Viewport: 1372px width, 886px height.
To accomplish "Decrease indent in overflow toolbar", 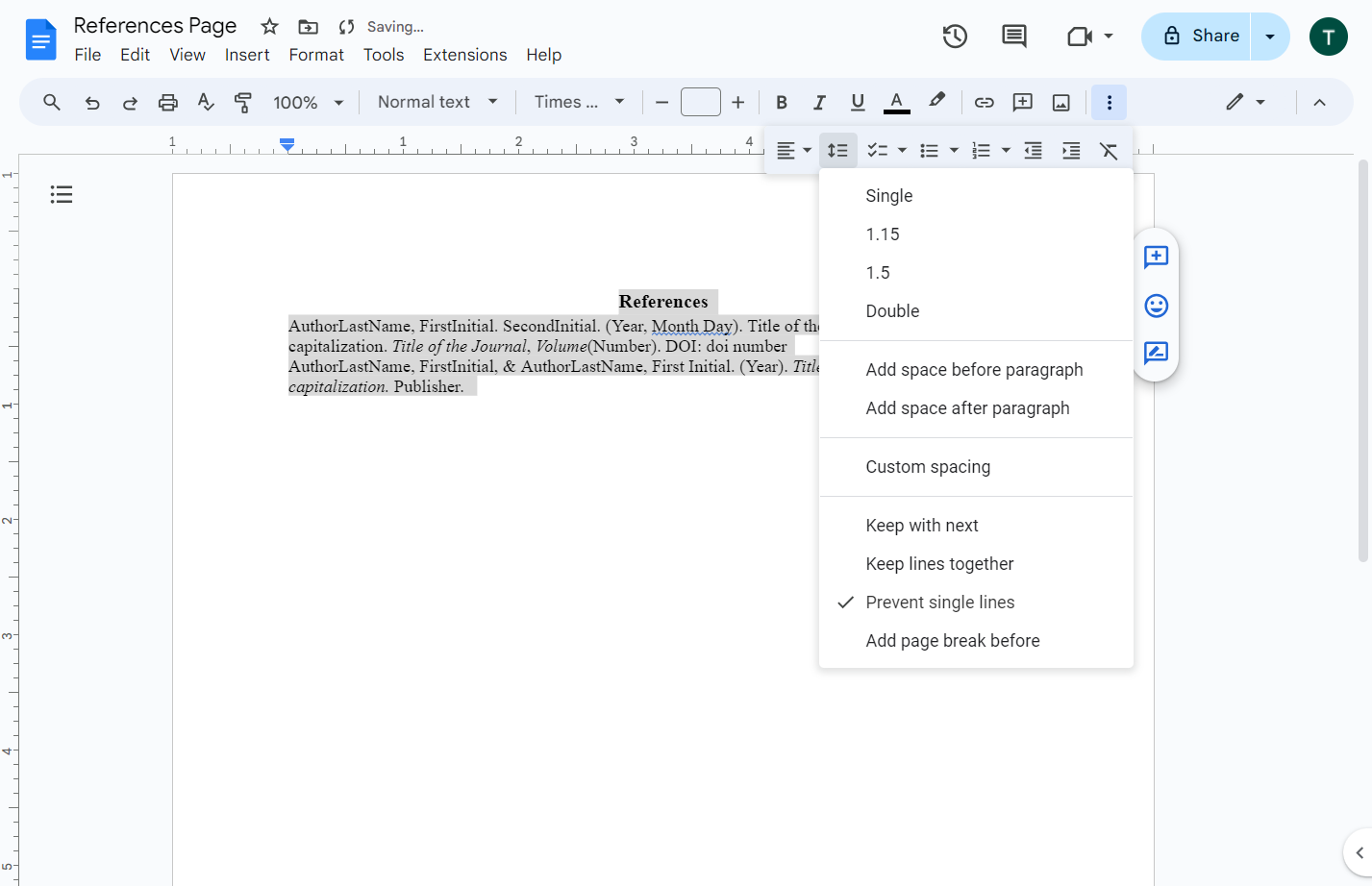I will pos(1033,151).
